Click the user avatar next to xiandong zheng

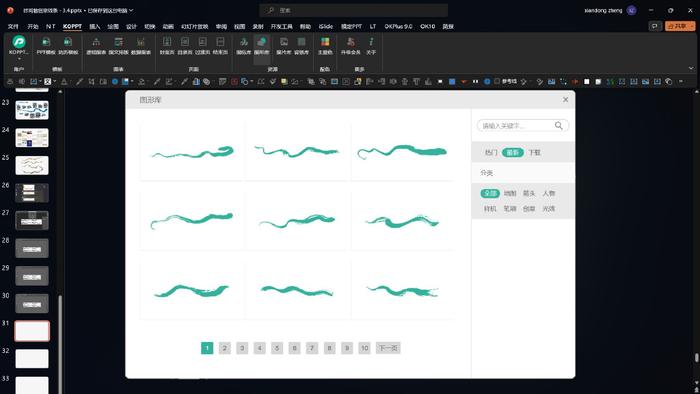click(631, 10)
